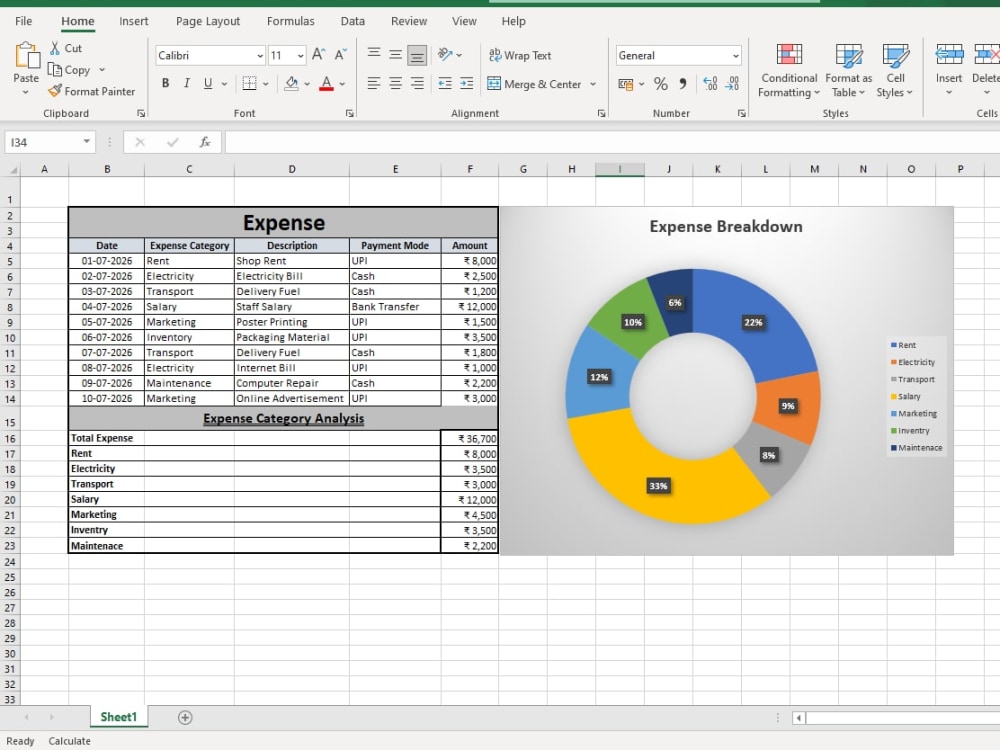Open the General number format dropdown
Screen dimensions: 1000x750
tap(736, 55)
